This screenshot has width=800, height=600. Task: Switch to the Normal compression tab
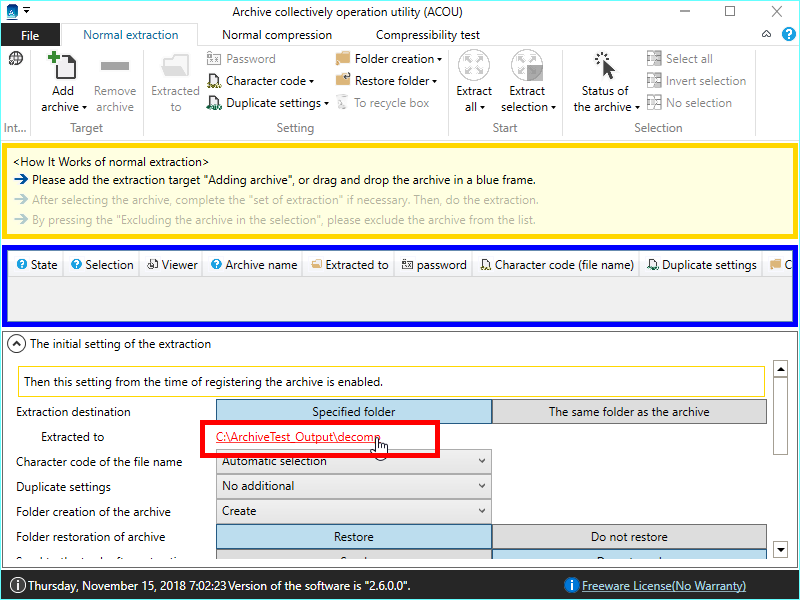tap(277, 35)
